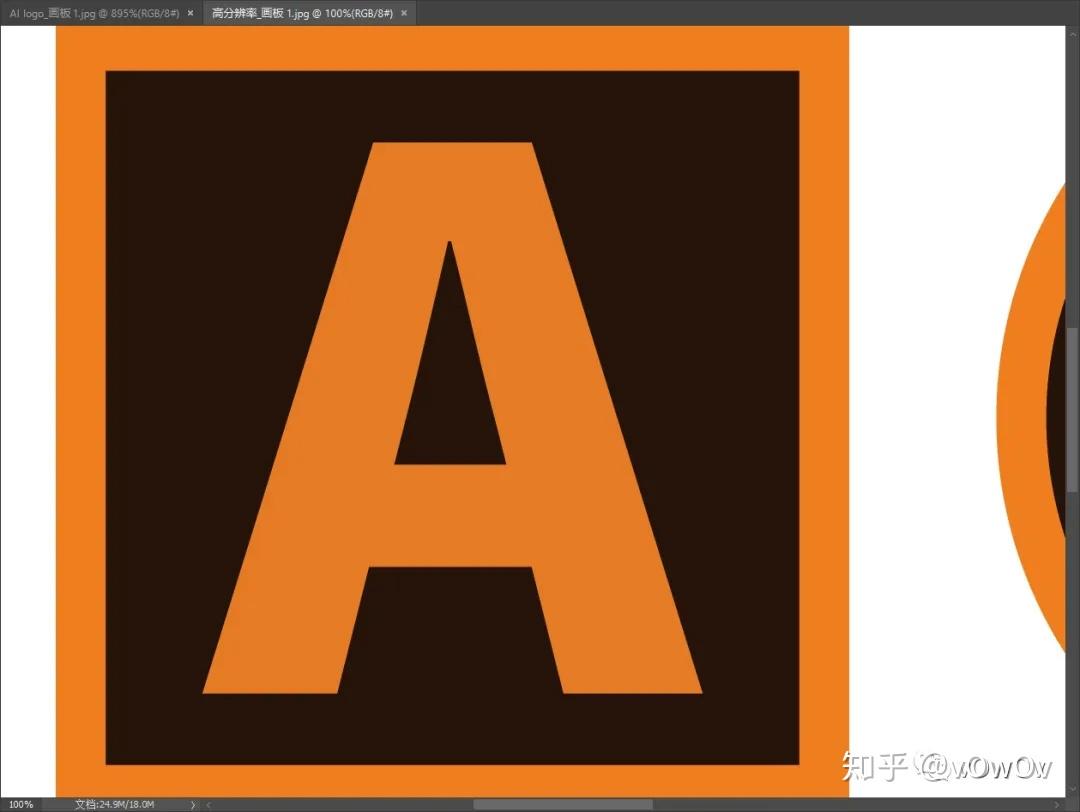Close the AI logo_画板 1.jpg document
1080x812 pixels.
pos(189,13)
